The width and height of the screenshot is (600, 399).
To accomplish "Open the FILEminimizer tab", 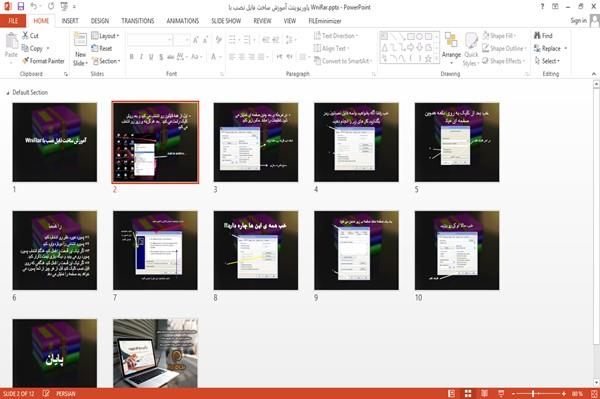I will [x=325, y=21].
